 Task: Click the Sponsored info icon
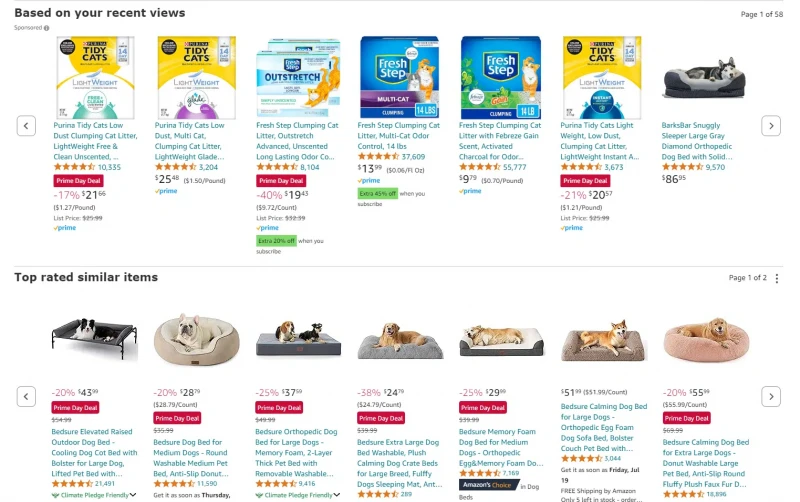46,28
